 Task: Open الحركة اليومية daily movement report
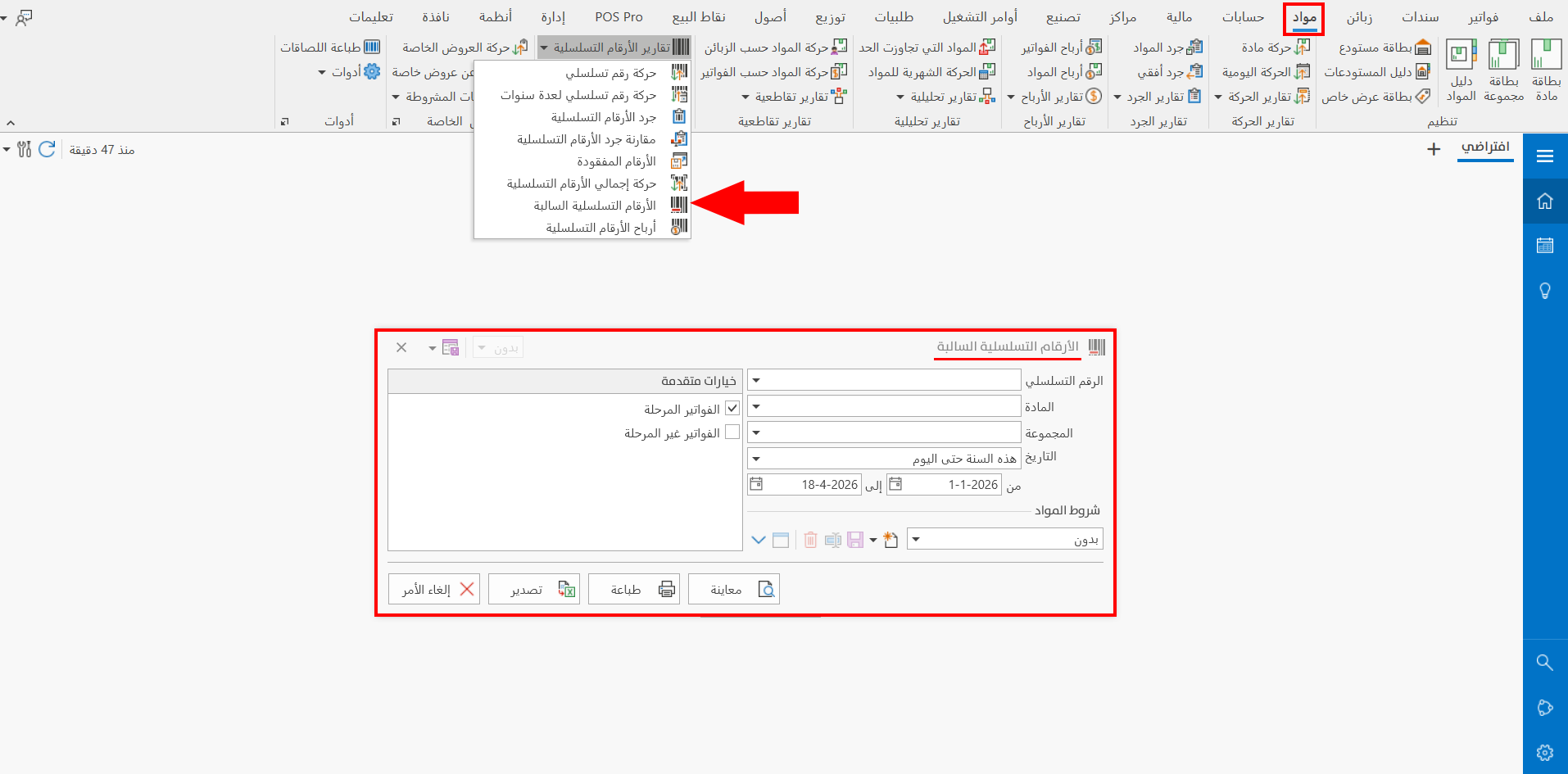click(1266, 72)
